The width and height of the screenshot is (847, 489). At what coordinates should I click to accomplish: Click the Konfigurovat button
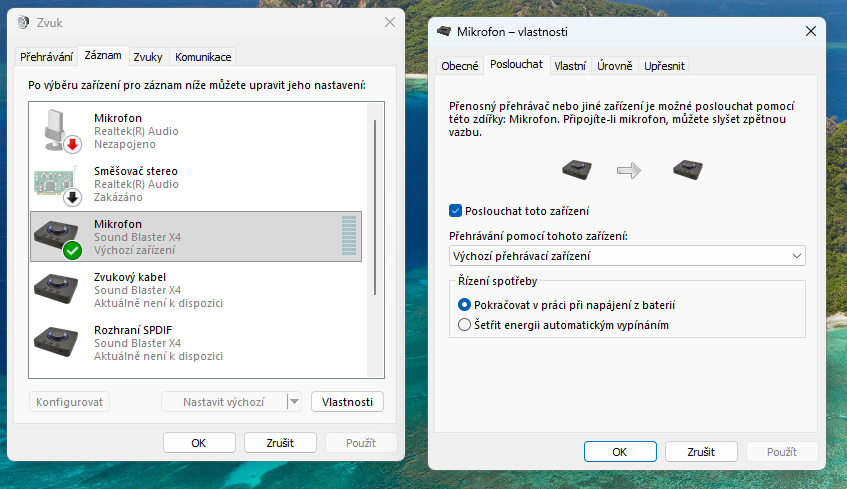point(69,402)
